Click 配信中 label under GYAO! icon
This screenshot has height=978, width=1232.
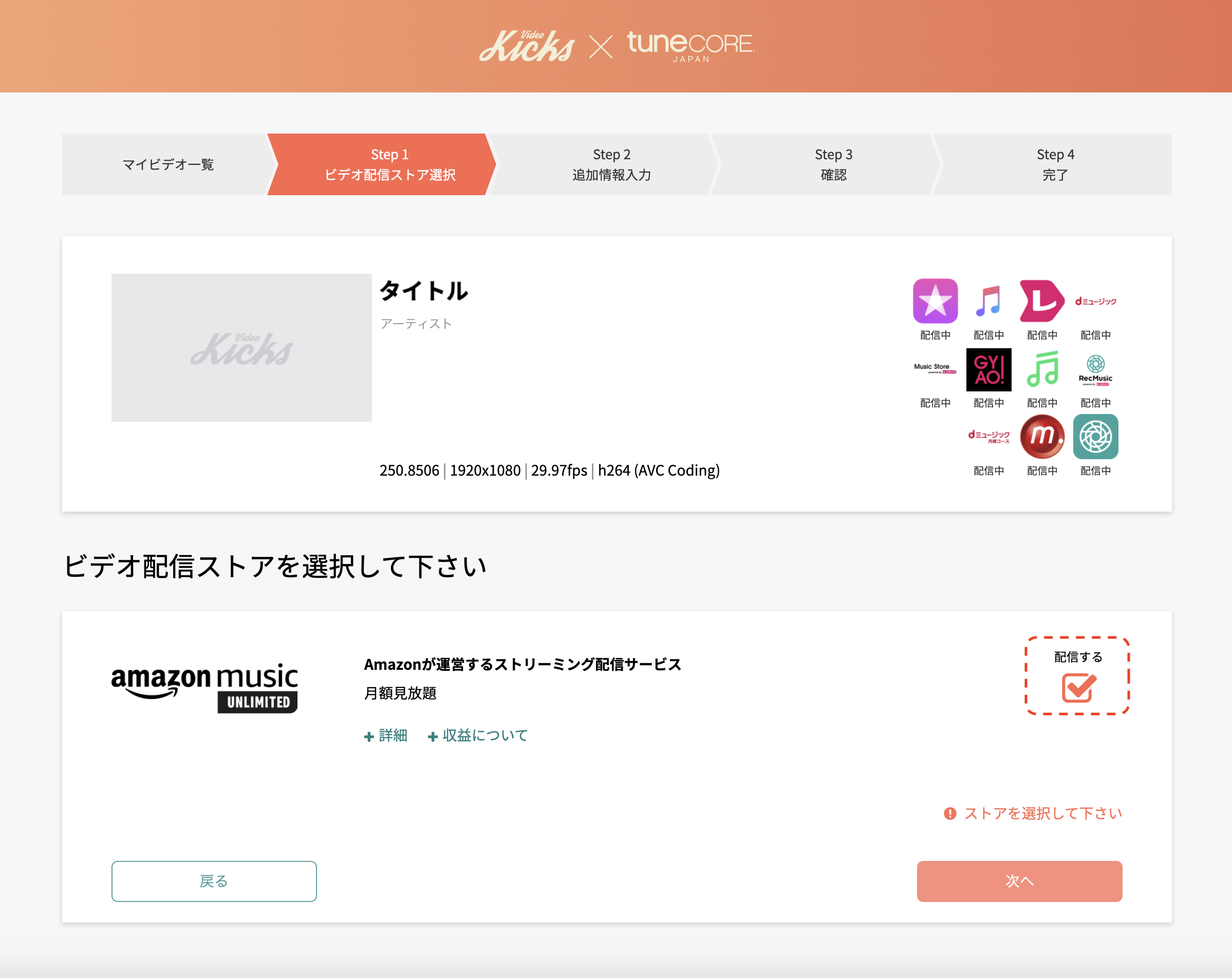pos(988,403)
